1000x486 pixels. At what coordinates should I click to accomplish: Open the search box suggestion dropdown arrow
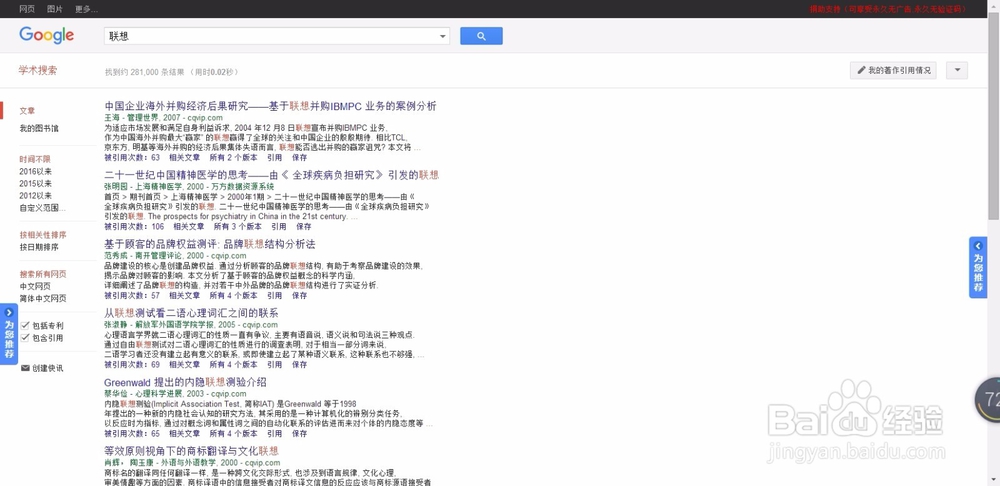(443, 36)
